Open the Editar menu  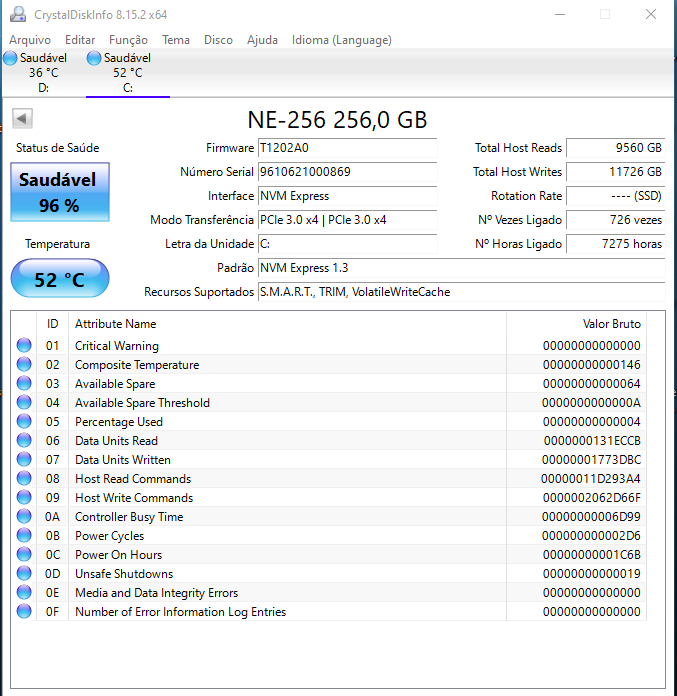click(80, 40)
